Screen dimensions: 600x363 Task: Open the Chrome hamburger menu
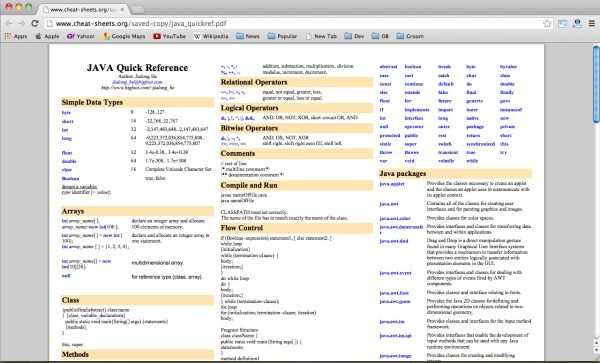[x=592, y=23]
